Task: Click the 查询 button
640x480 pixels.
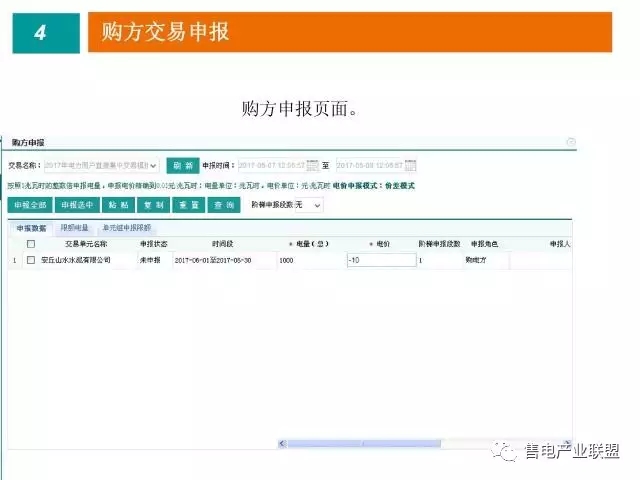Action: 223,204
